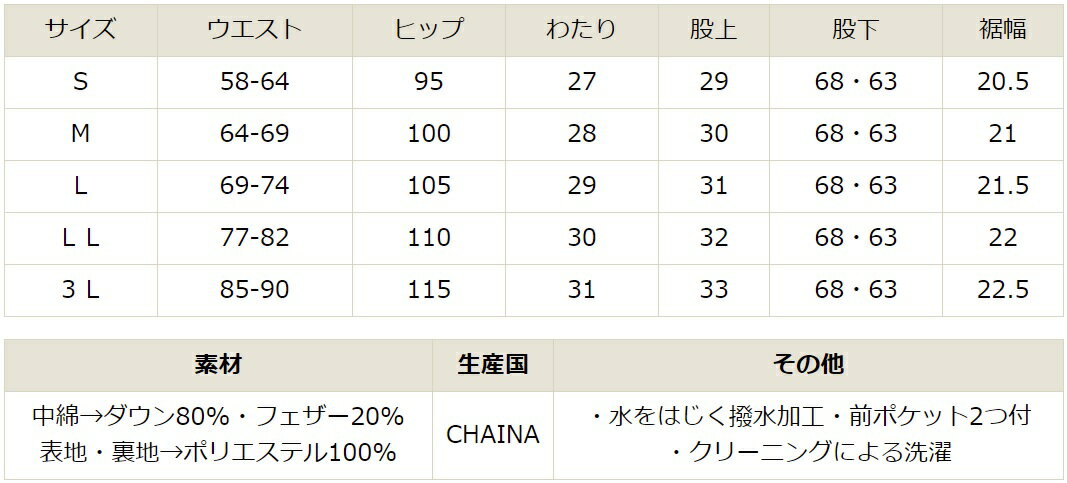Click the ヒップ column header
Screen dimensions: 1067x483
pyautogui.click(x=429, y=30)
